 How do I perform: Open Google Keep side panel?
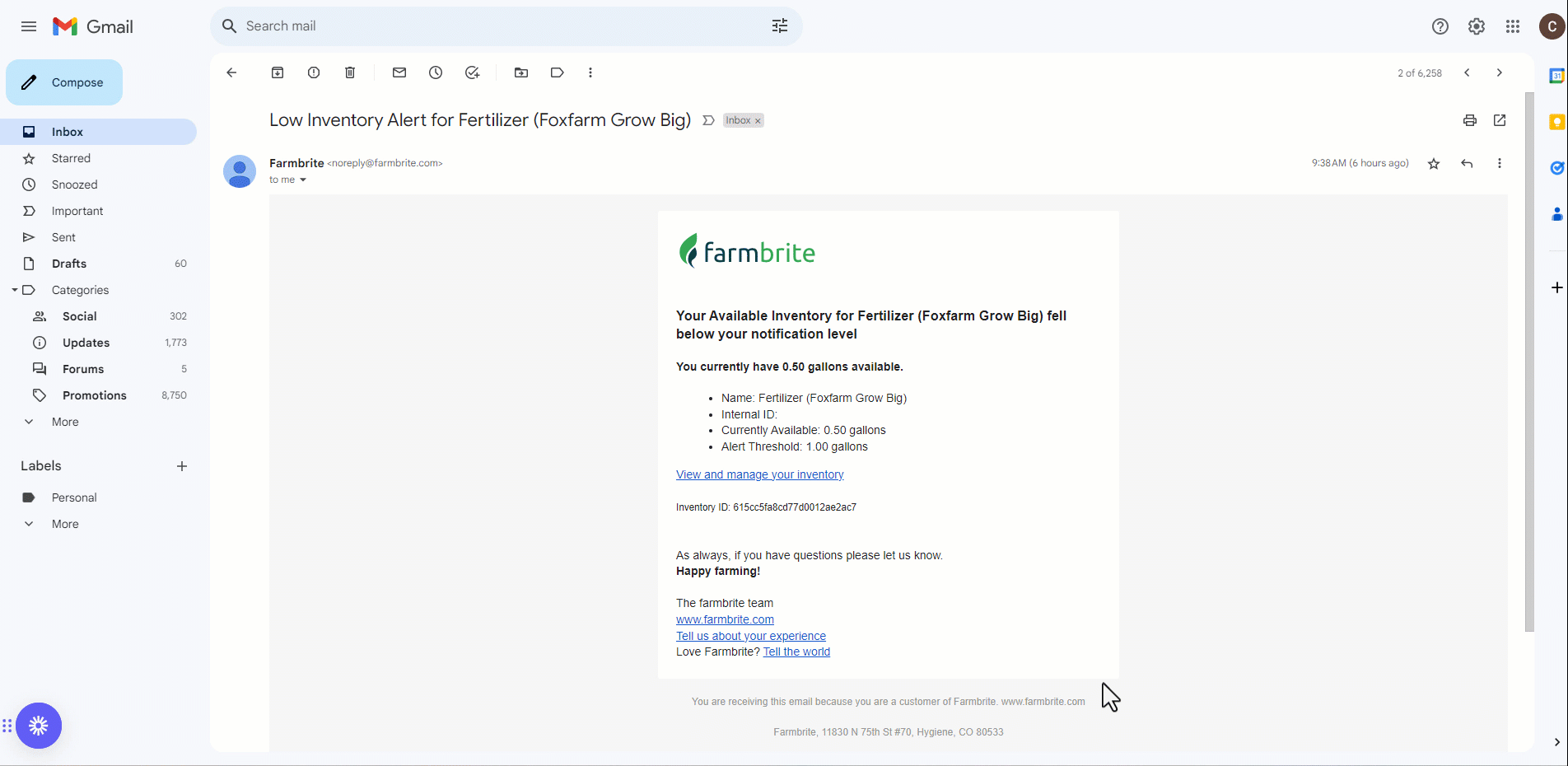1556,122
